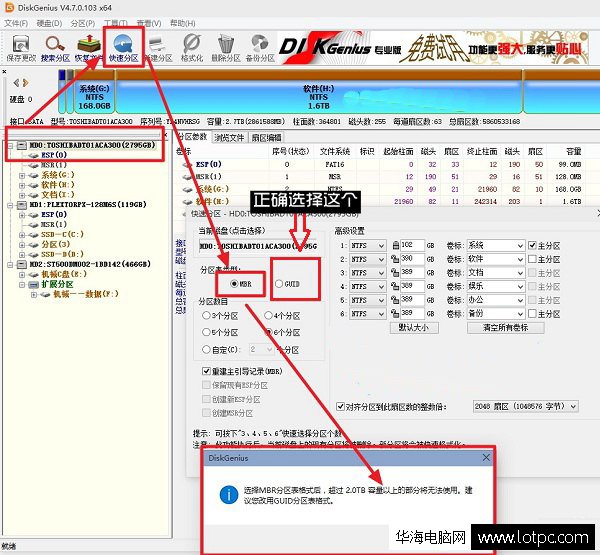Switch to the 浏览文件 tab
This screenshot has height=555, width=600.
(229, 137)
